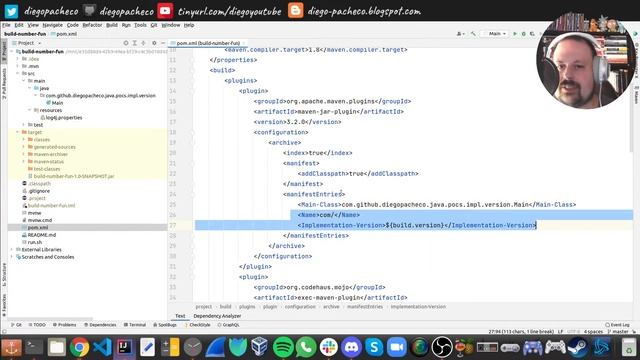Open the terminal app in the dock

point(34,347)
